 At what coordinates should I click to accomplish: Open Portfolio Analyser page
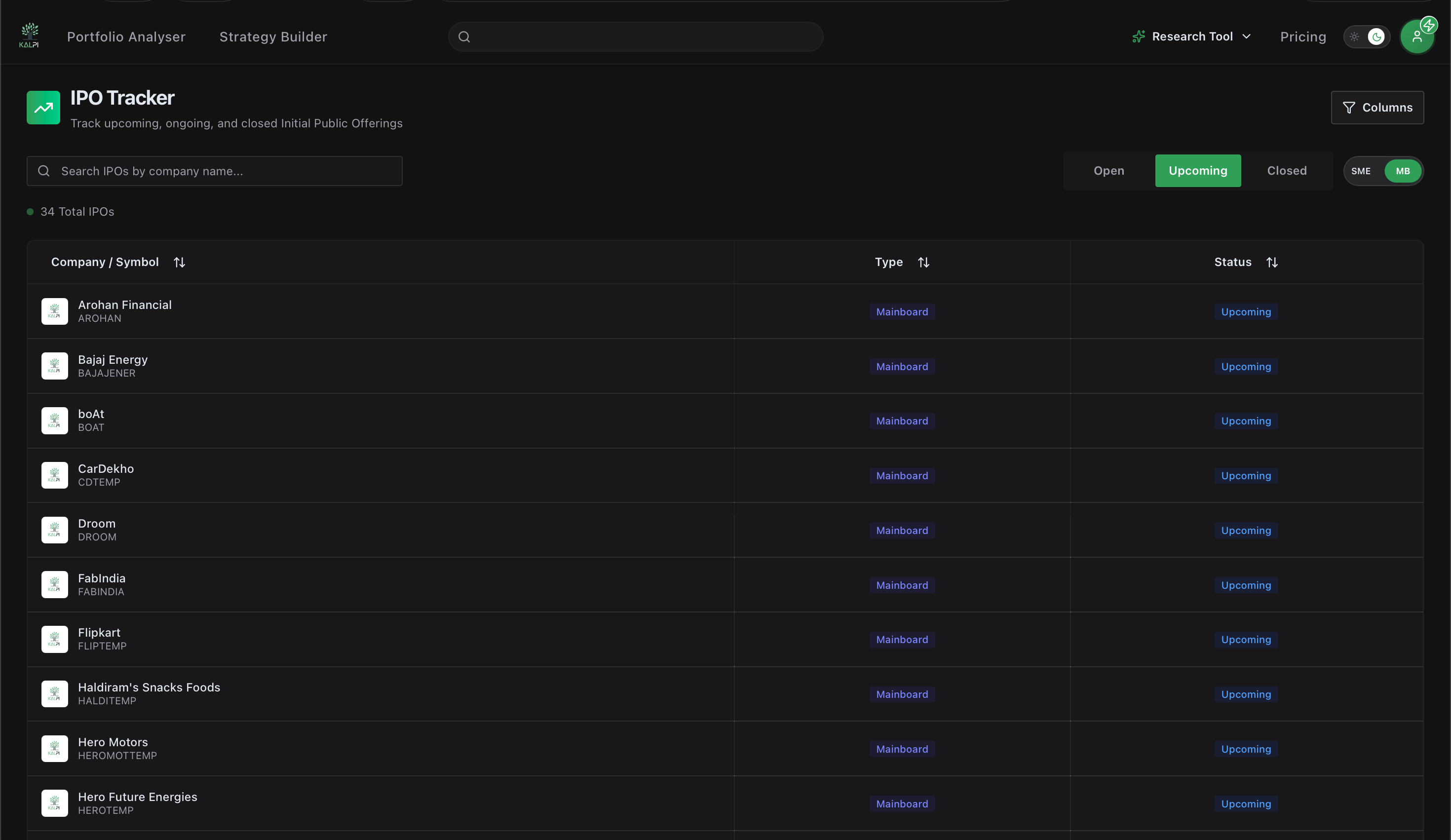click(126, 37)
